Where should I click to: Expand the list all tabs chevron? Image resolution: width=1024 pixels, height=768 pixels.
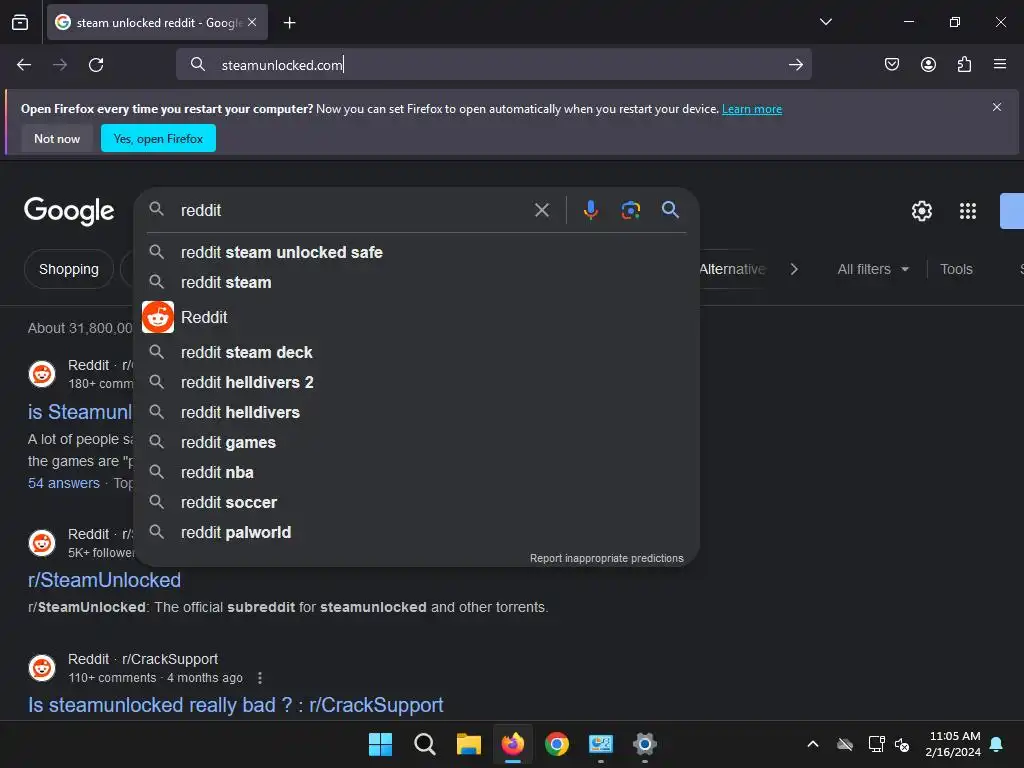click(825, 22)
